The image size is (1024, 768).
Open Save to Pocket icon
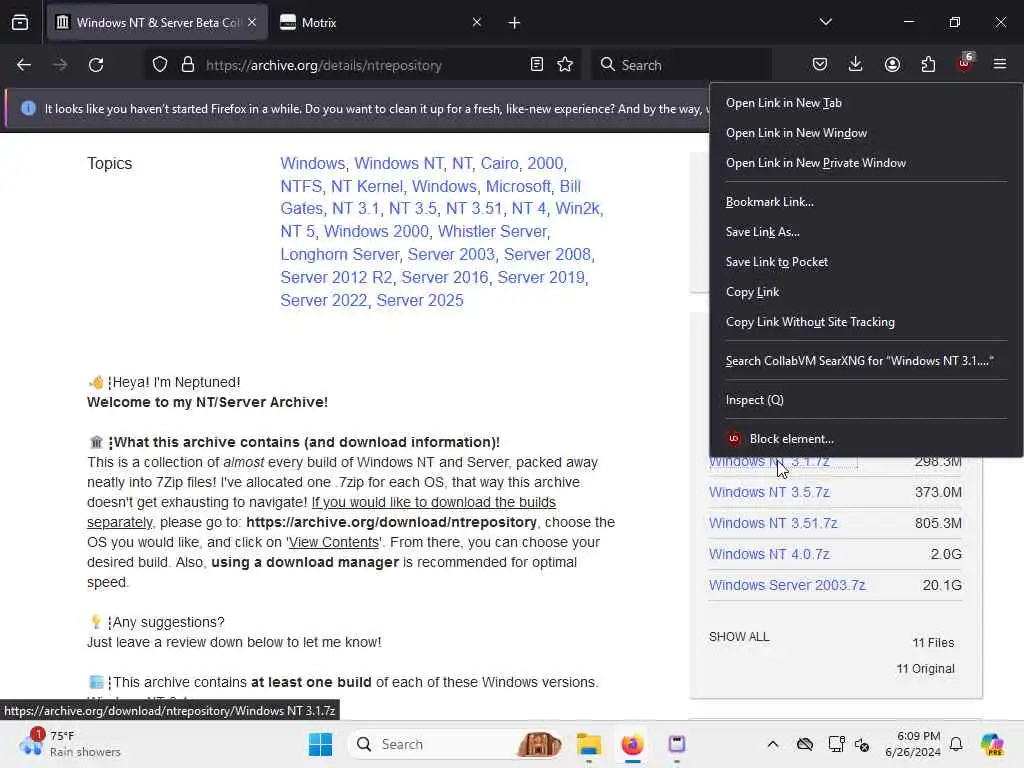click(820, 65)
